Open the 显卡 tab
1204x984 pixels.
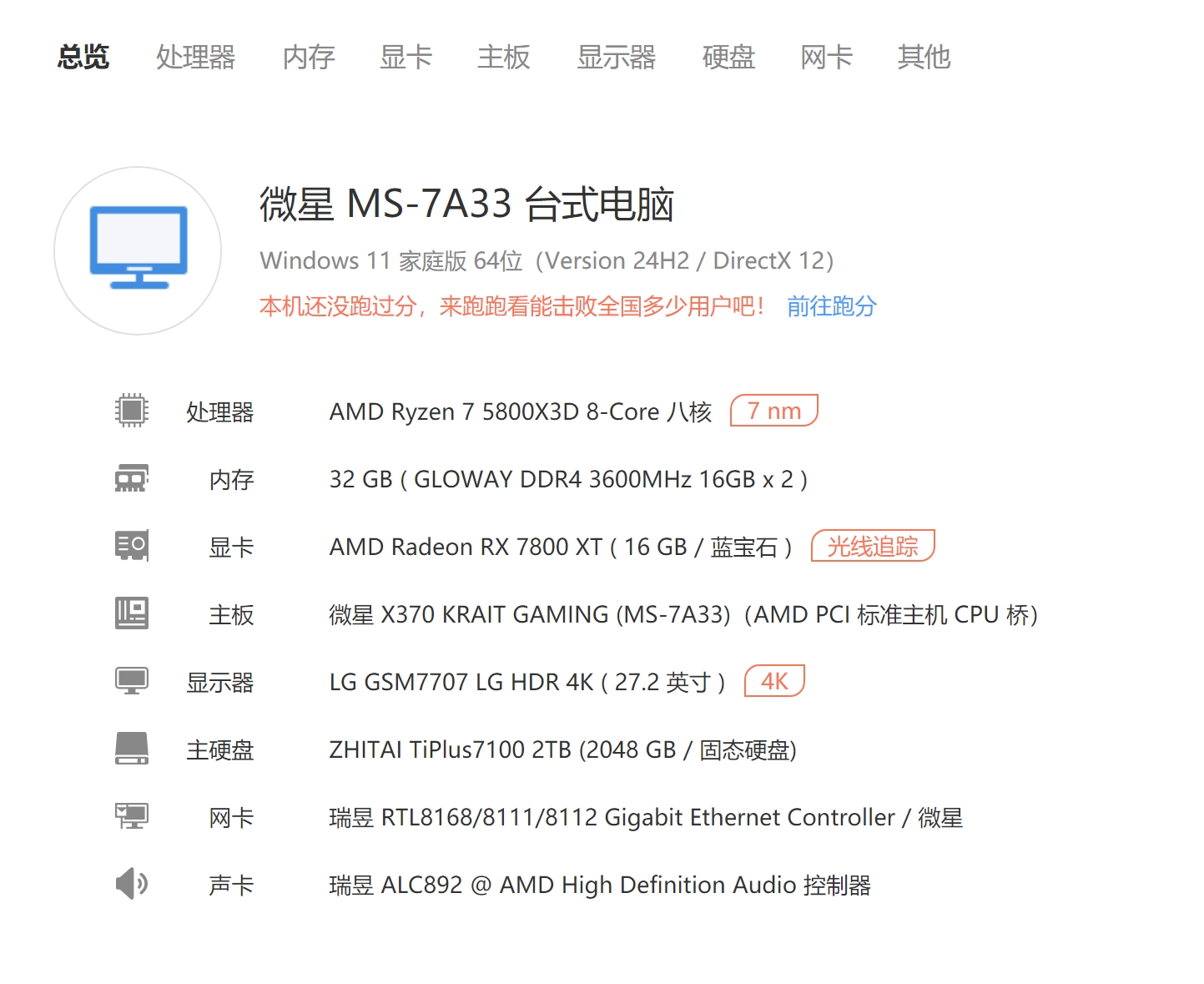pyautogui.click(x=406, y=57)
